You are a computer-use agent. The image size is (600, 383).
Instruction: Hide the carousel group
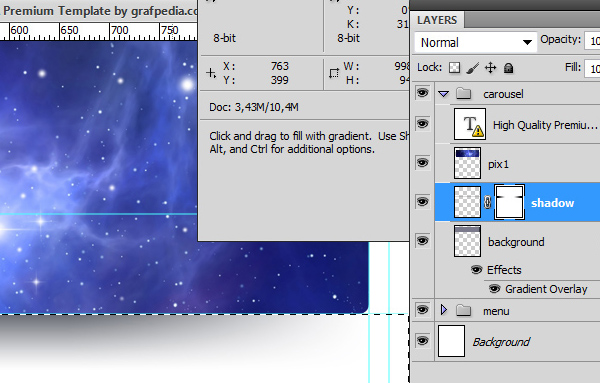tap(422, 93)
